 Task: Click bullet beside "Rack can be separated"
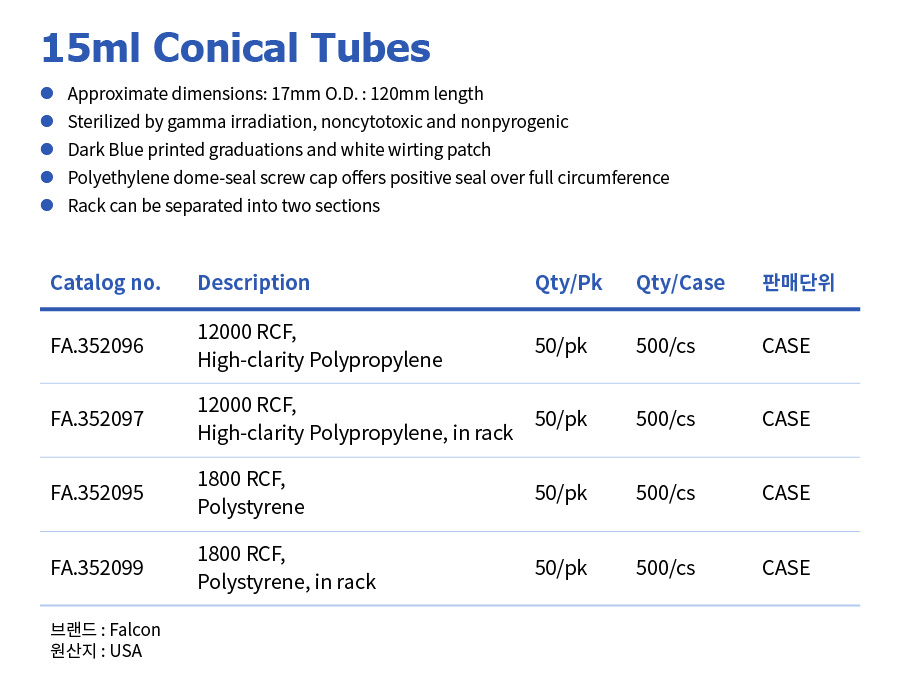pos(46,205)
